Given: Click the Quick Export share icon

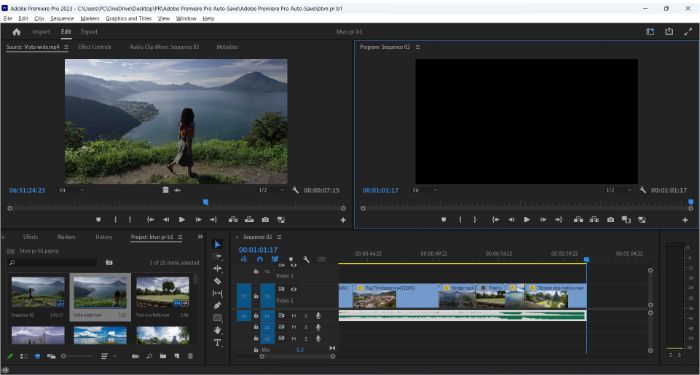Looking at the screenshot, I should click(x=669, y=32).
